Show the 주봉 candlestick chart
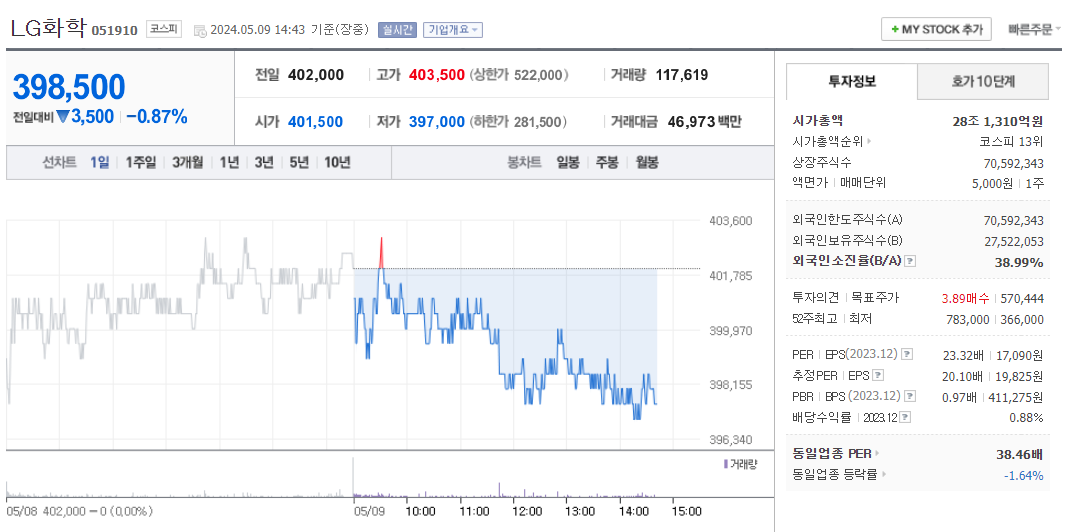The height and width of the screenshot is (532, 1070). (607, 162)
